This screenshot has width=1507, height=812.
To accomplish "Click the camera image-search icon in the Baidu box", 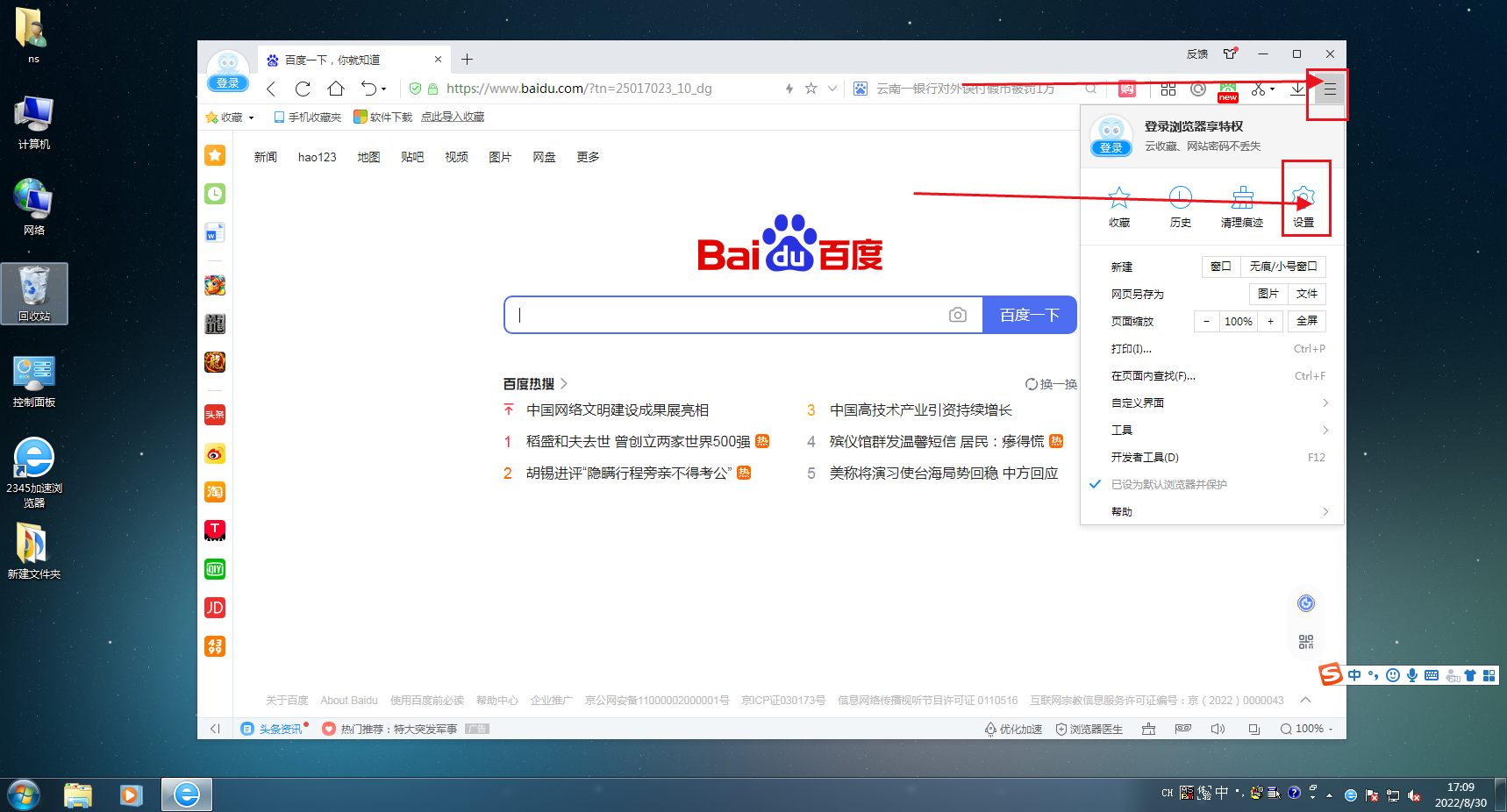I will pos(958,315).
